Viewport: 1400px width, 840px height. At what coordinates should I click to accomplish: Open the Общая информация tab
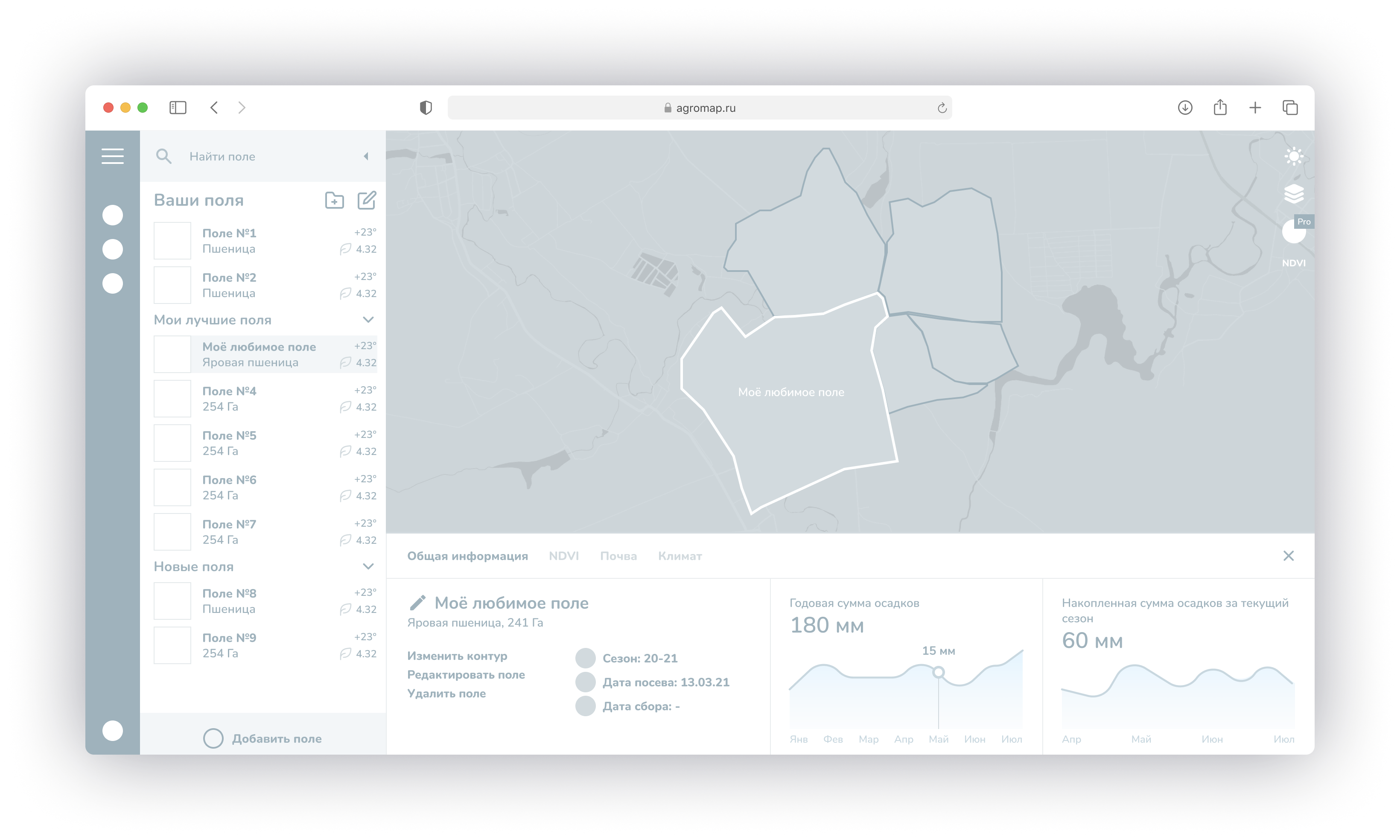point(467,556)
